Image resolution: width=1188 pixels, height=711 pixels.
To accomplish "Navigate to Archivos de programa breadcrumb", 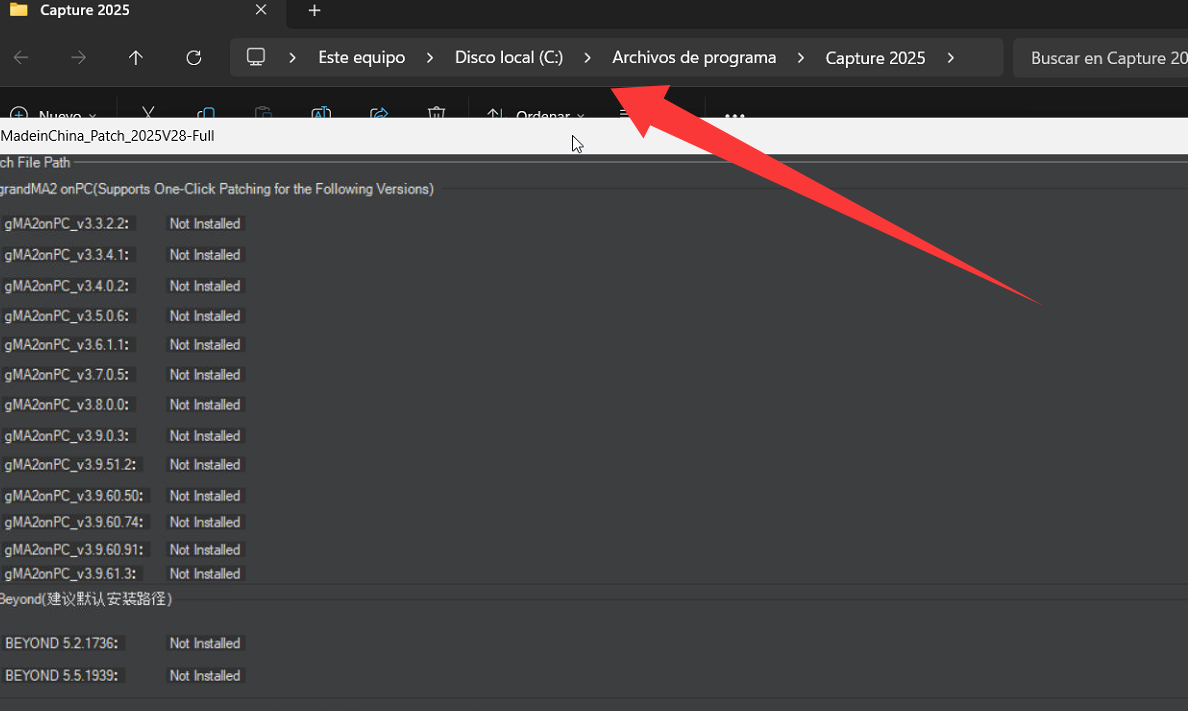I will point(694,58).
